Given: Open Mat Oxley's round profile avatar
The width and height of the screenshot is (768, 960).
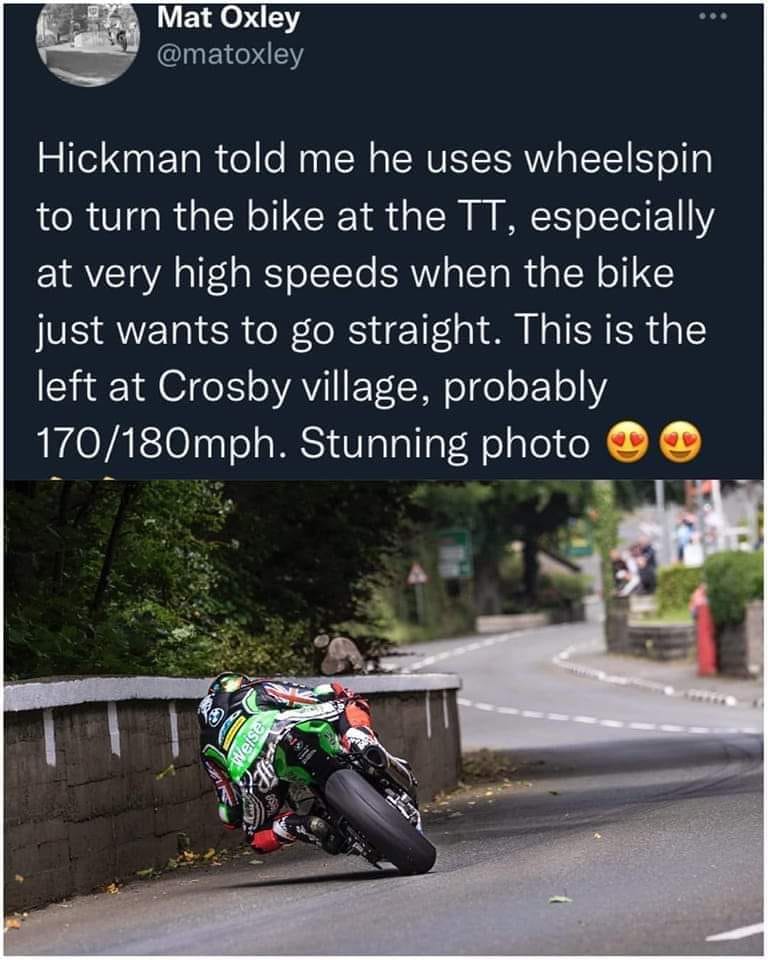Looking at the screenshot, I should point(88,43).
